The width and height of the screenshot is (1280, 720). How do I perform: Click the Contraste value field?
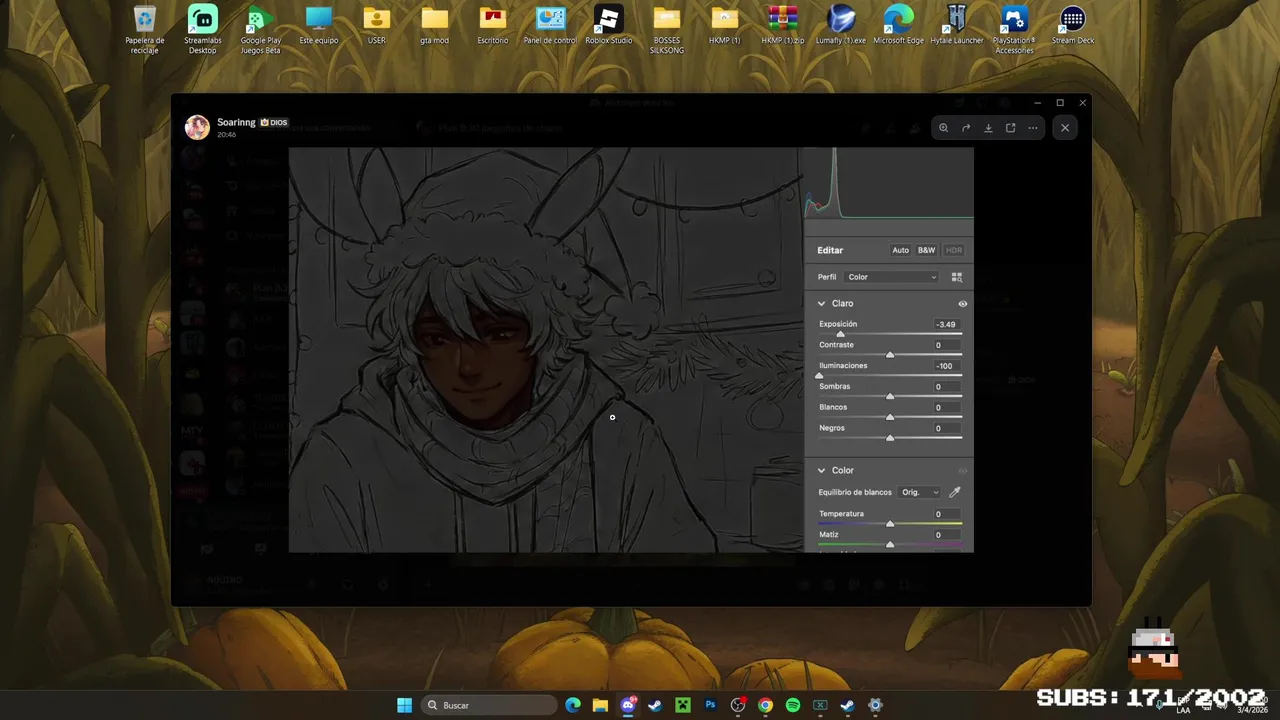(x=946, y=345)
